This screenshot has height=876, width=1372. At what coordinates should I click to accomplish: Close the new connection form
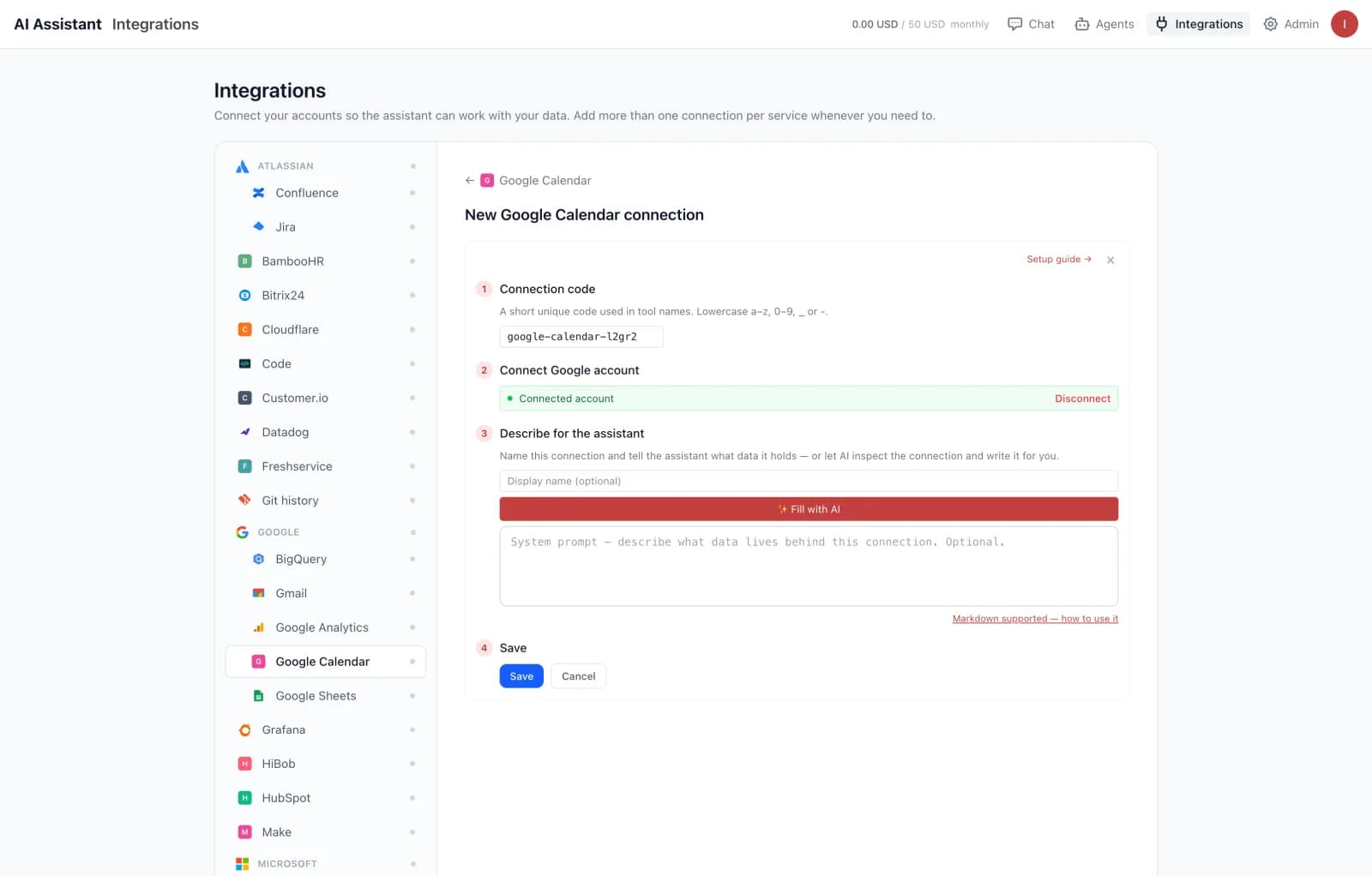tap(1110, 260)
